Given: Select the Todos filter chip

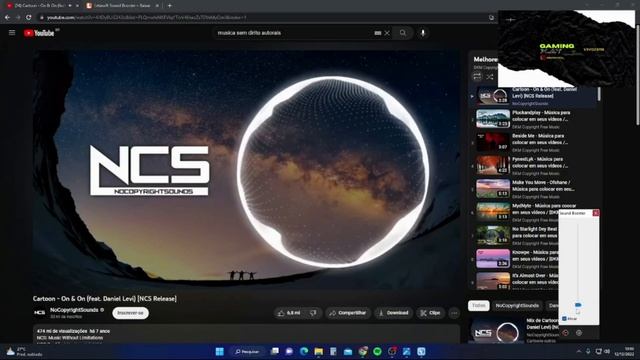Looking at the screenshot, I should pyautogui.click(x=479, y=306).
